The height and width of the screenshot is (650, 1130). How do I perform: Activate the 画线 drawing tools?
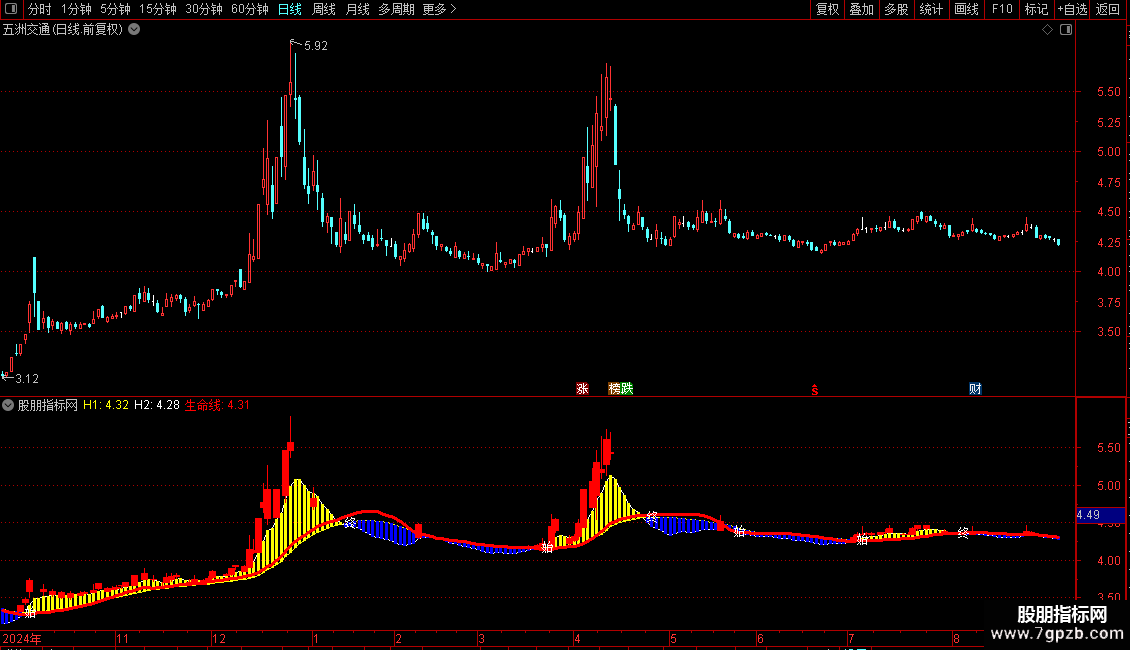(x=966, y=9)
